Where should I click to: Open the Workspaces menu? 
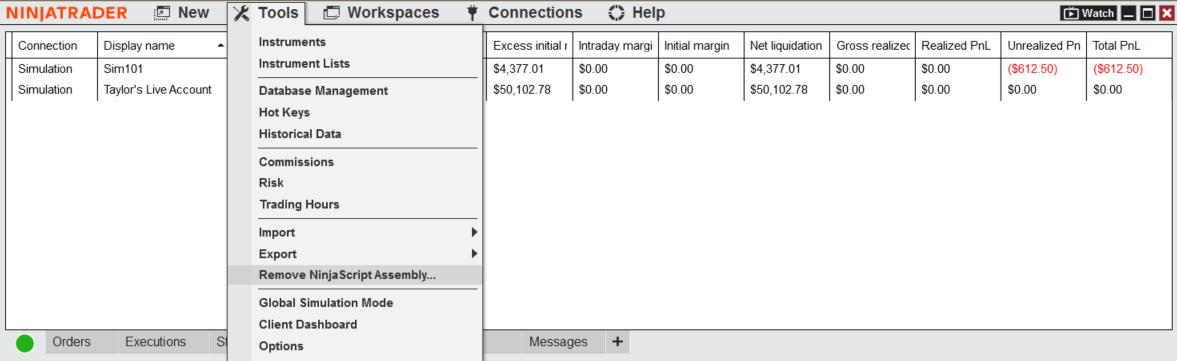(381, 13)
